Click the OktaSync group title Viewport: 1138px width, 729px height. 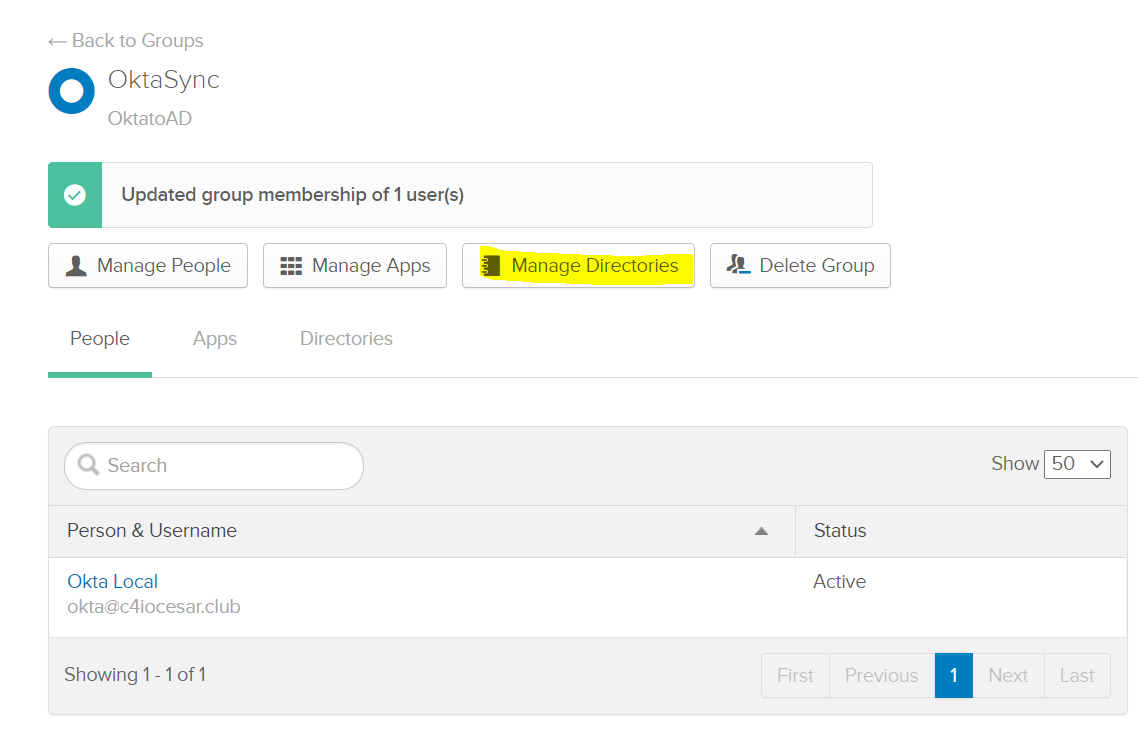point(163,80)
